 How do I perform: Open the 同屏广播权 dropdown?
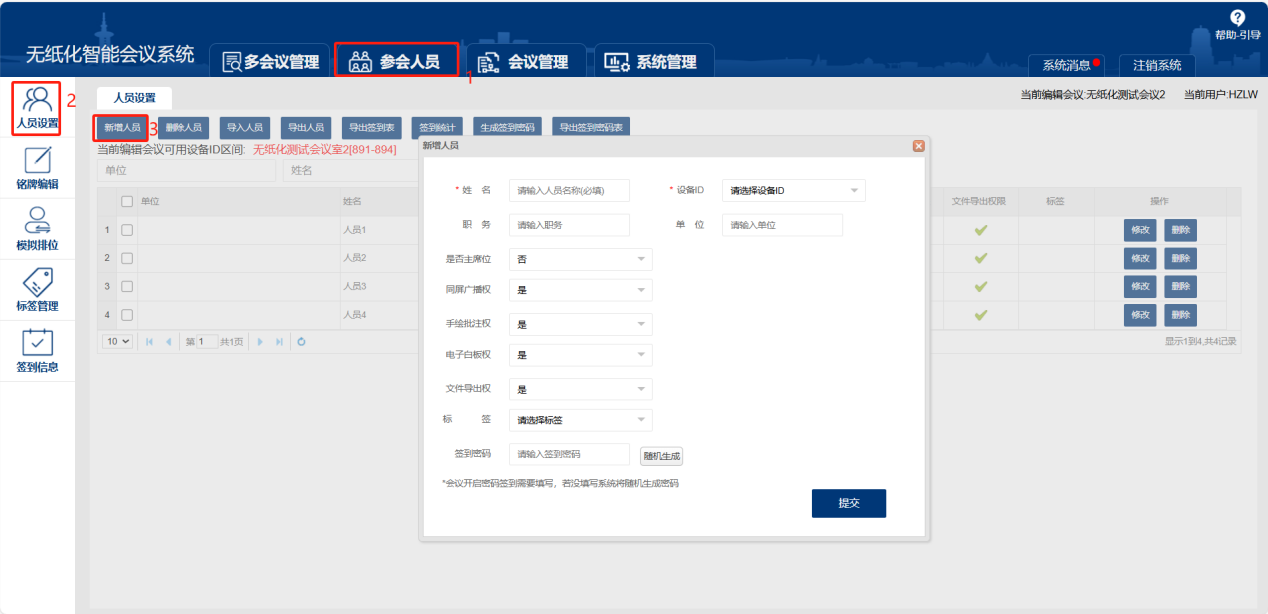click(580, 290)
